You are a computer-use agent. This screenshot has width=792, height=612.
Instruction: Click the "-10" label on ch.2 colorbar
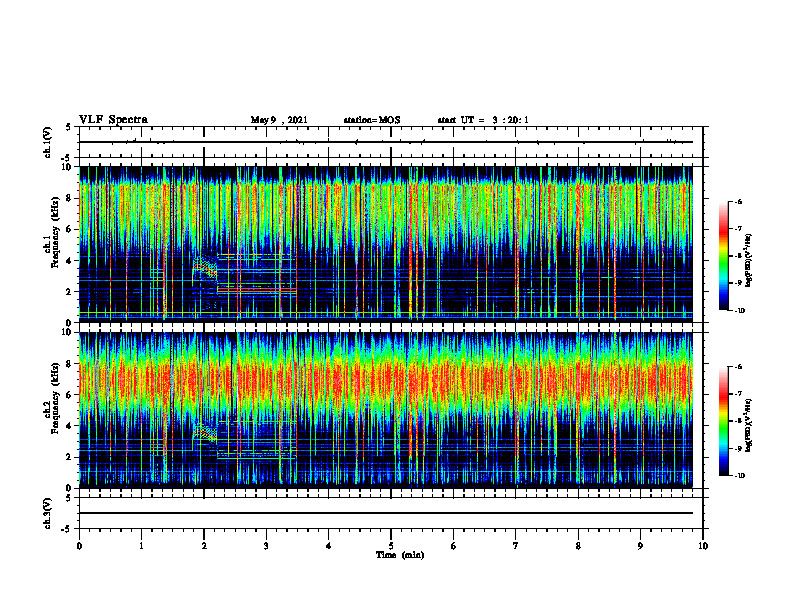coord(739,476)
